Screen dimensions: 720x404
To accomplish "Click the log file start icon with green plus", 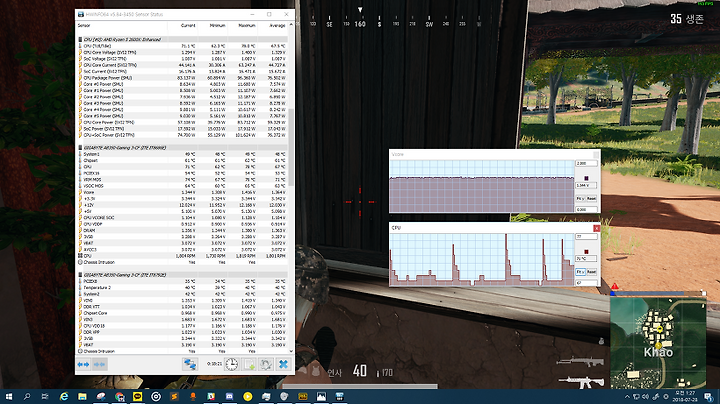I will coord(249,365).
